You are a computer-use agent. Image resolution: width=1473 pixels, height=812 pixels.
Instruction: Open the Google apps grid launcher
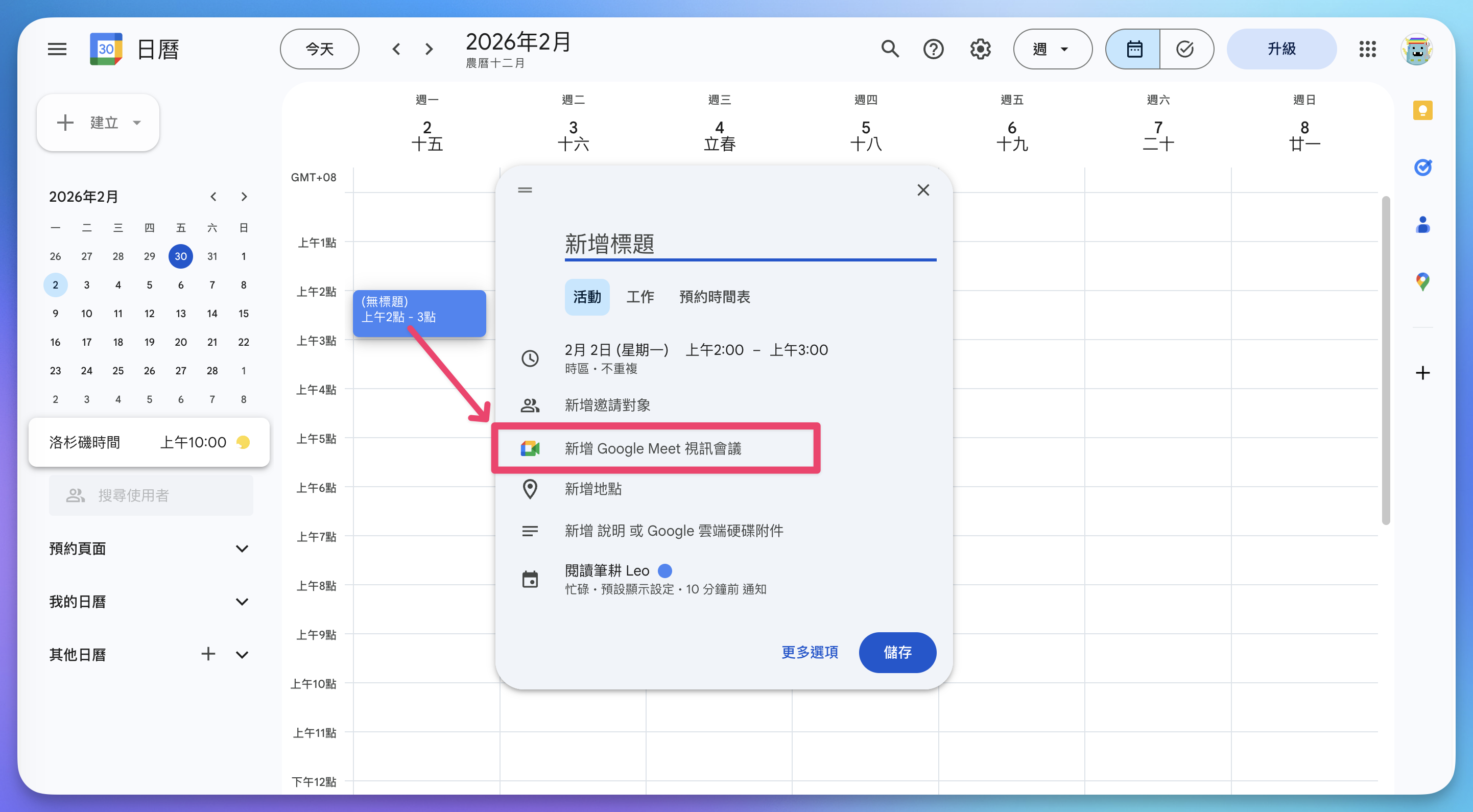pos(1367,49)
